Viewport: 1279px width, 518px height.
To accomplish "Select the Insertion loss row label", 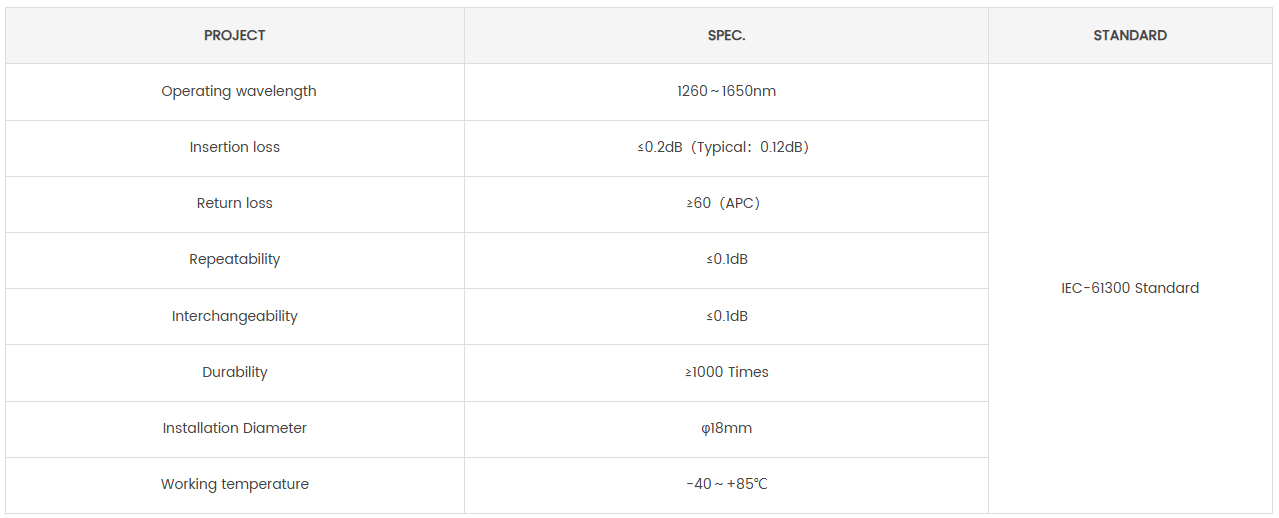I will click(235, 147).
